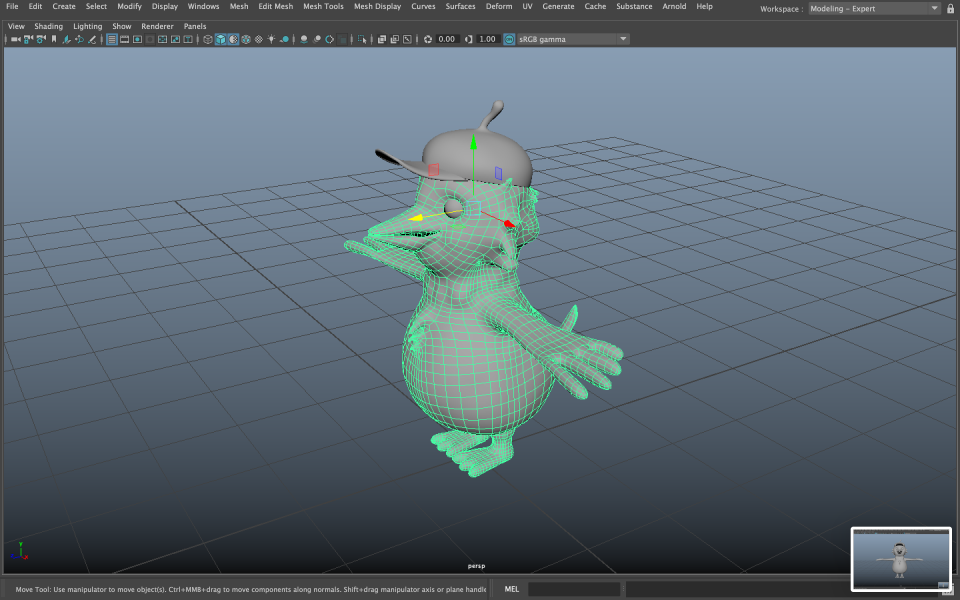This screenshot has width=960, height=600.
Task: Open the panel View menu
Action: point(17,26)
